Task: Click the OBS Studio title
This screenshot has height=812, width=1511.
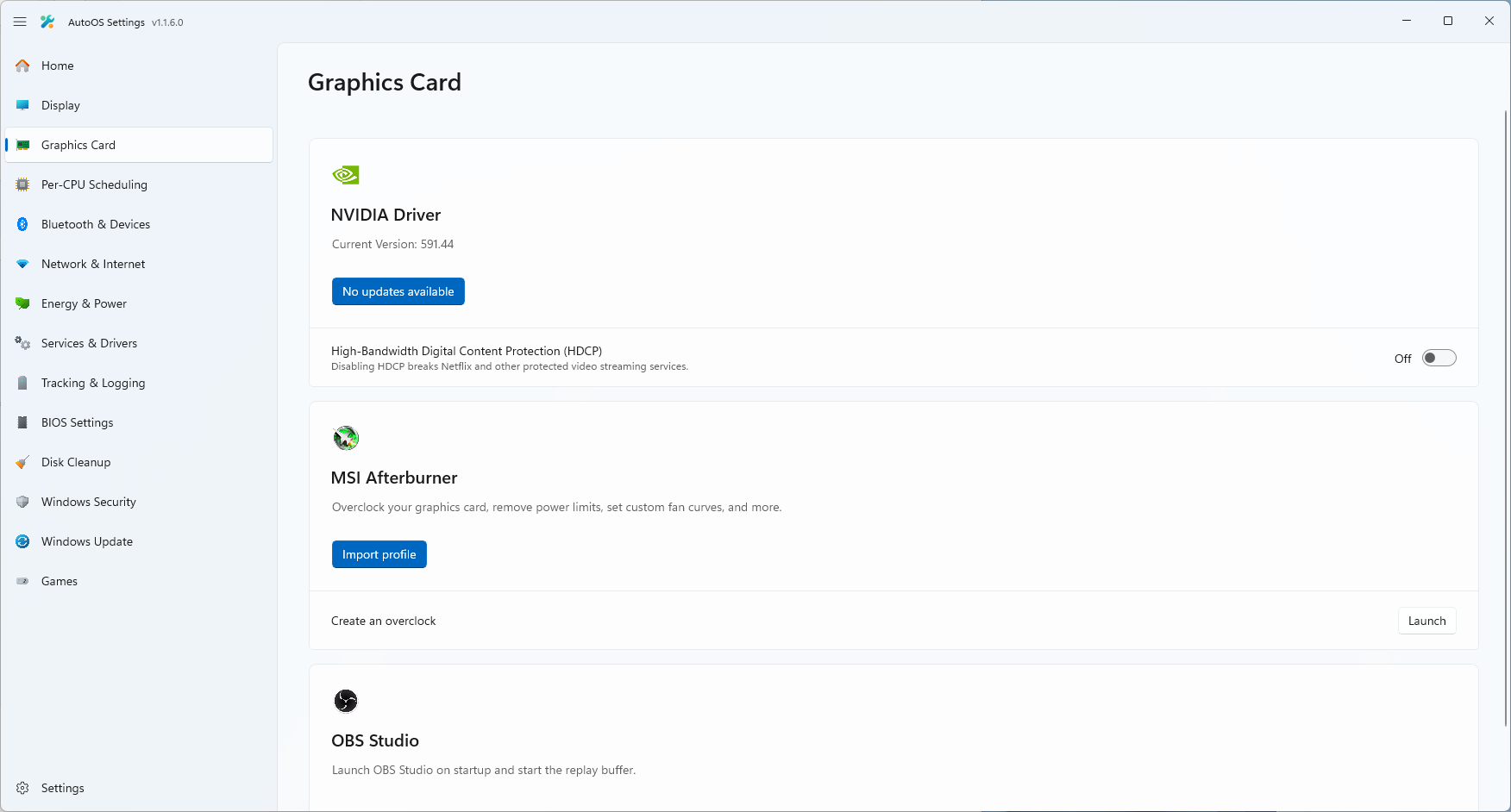Action: coord(375,740)
